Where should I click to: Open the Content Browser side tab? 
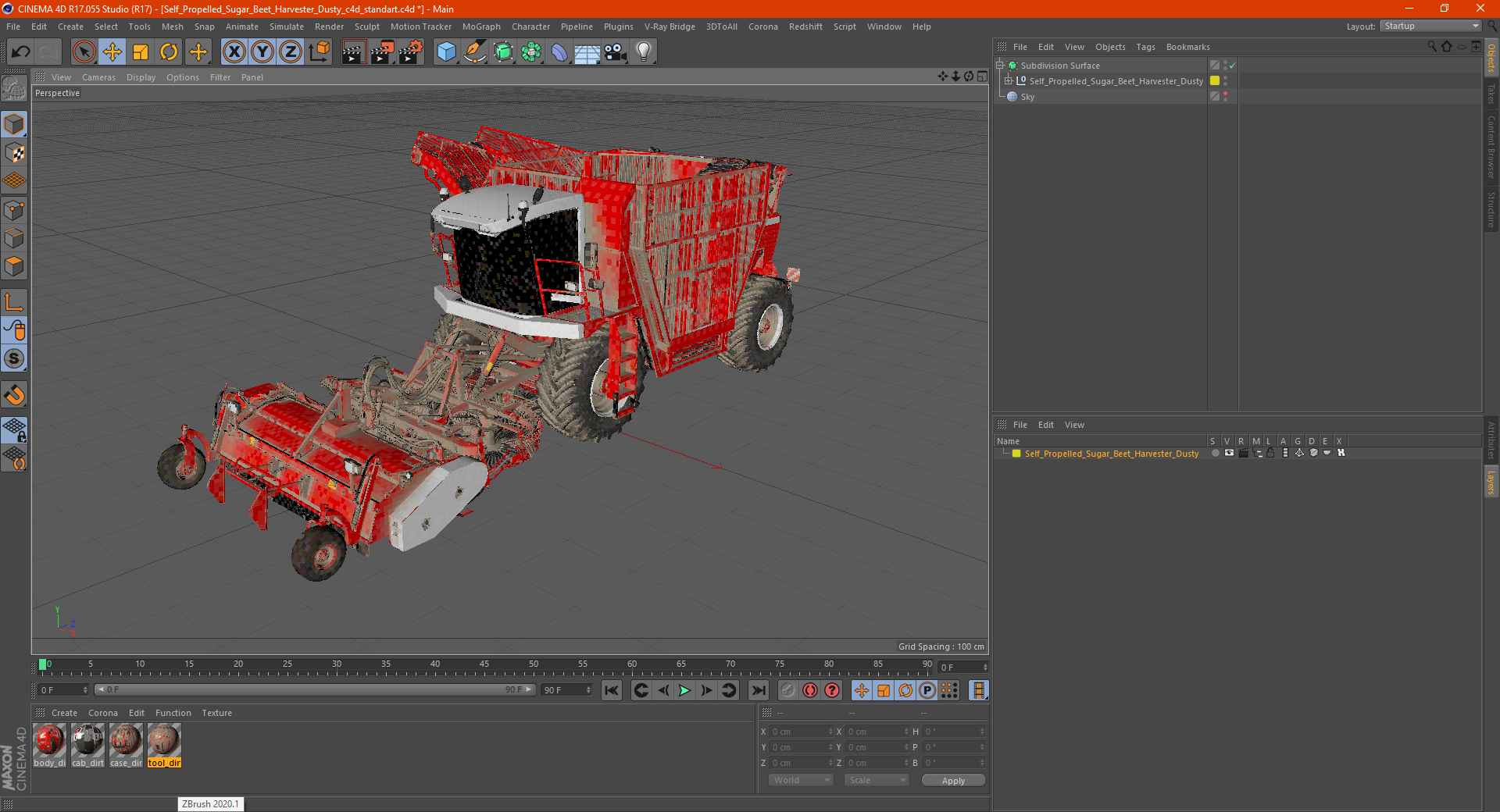pos(1491,147)
